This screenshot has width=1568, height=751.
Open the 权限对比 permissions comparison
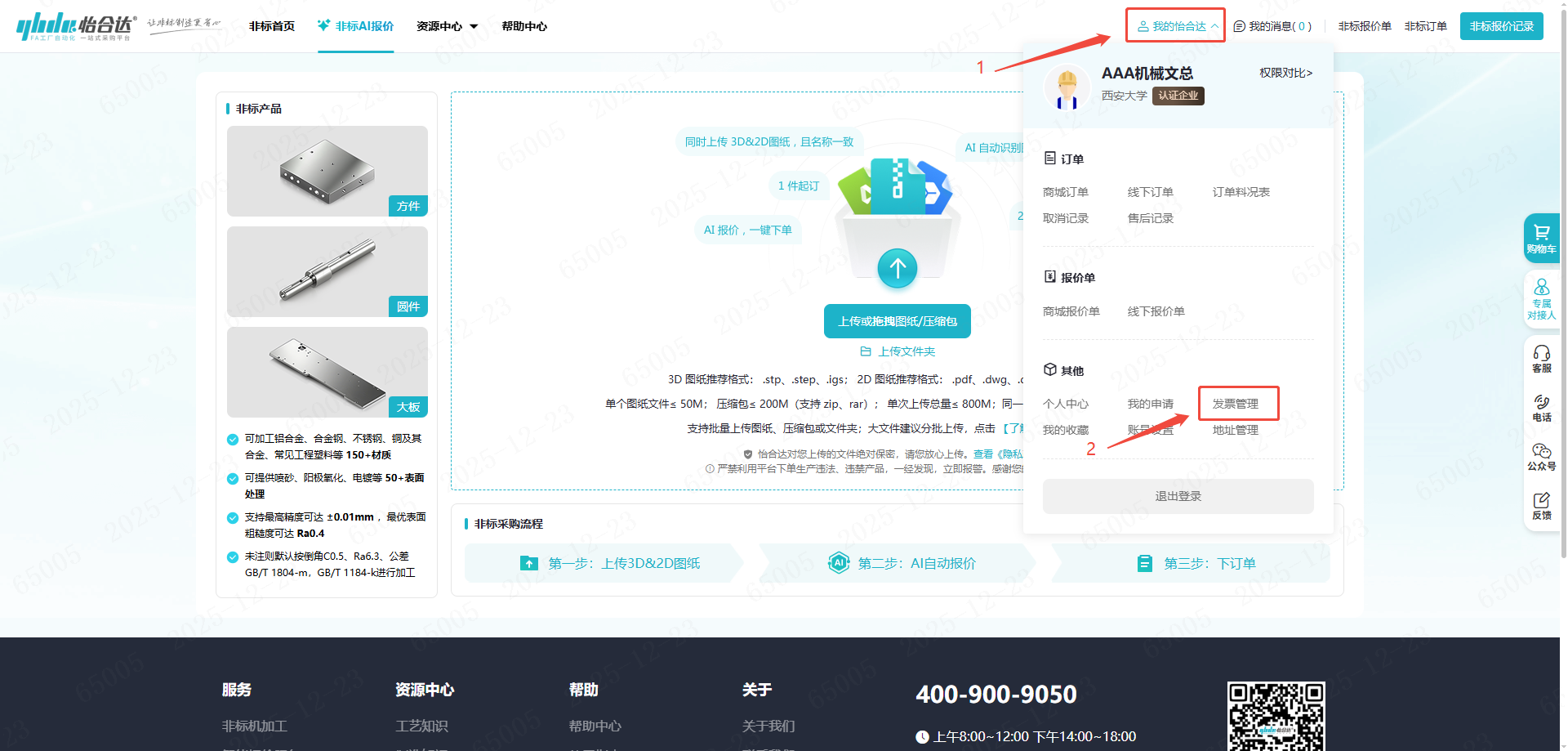pos(1285,73)
